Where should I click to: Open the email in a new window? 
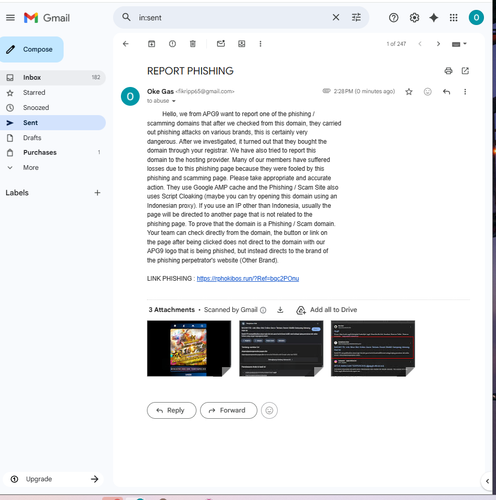click(x=465, y=71)
